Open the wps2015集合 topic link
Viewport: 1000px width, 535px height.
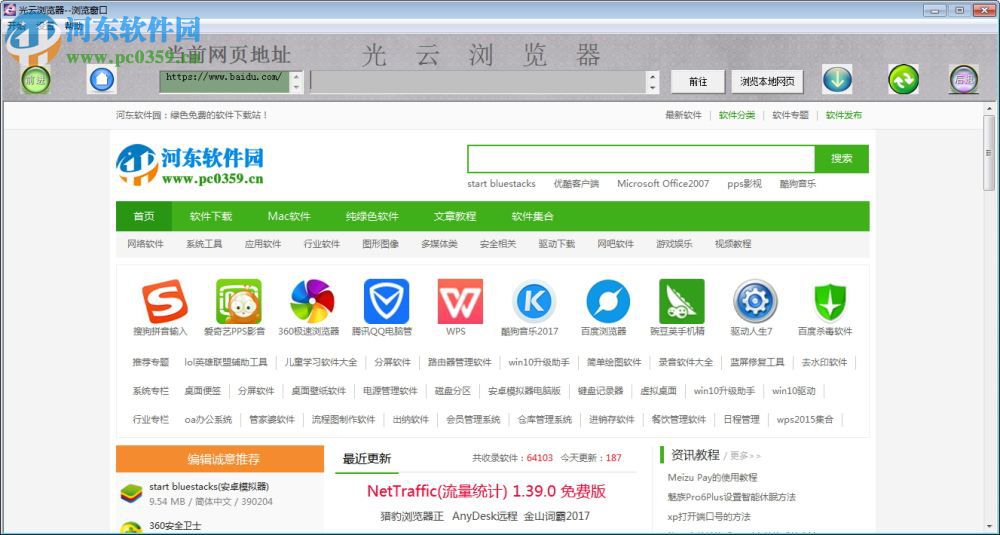[x=805, y=420]
